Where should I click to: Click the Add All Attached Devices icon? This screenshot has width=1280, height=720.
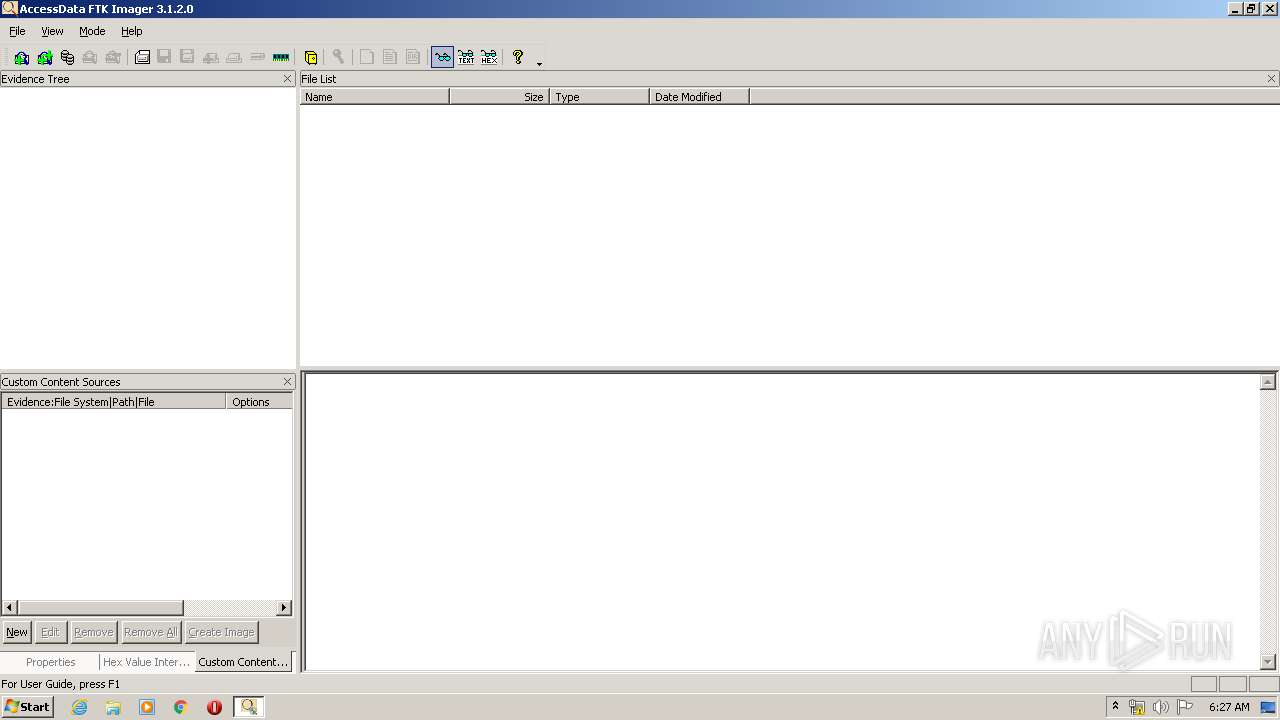[44, 57]
